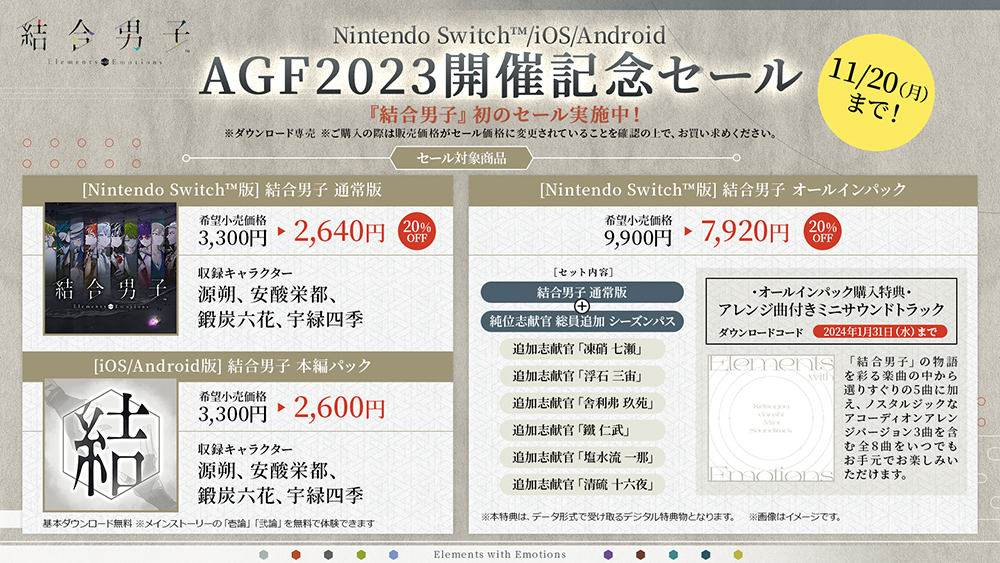1000x563 pixels.
Task: Click アレンジ曲付きミニサウンドトラック text
Action: (831, 309)
